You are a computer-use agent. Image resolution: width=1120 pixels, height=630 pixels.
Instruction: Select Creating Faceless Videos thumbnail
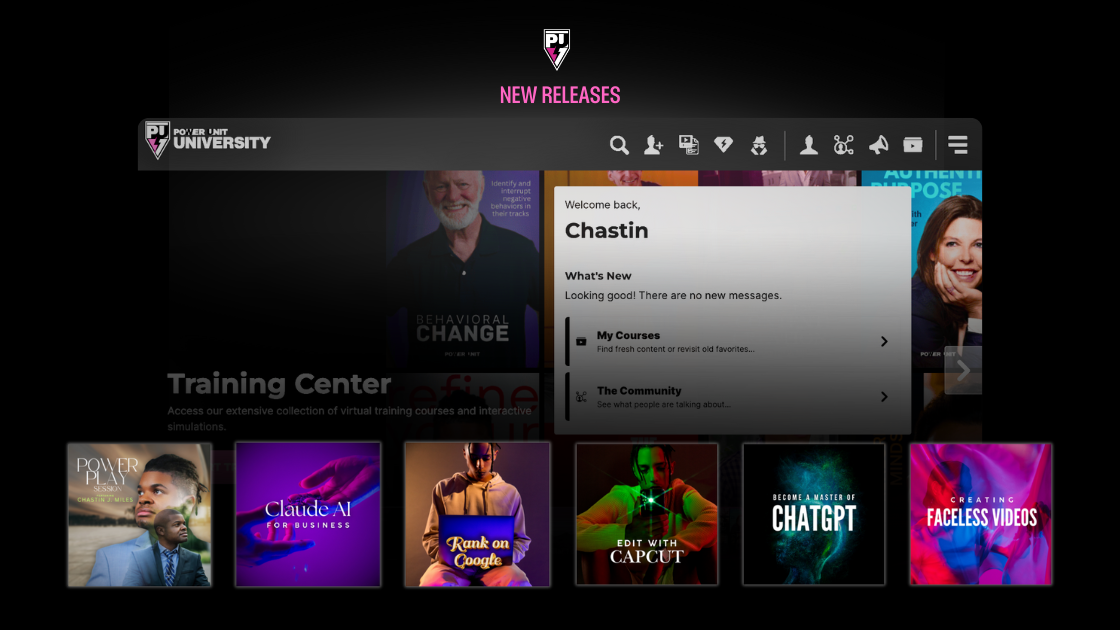click(x=981, y=514)
